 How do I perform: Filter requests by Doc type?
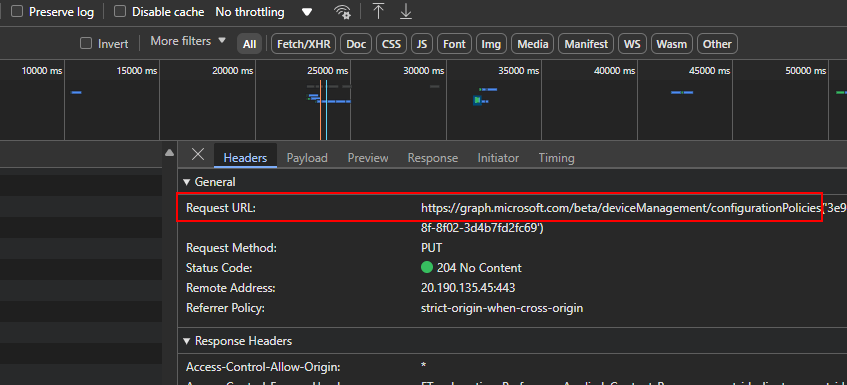tap(356, 44)
